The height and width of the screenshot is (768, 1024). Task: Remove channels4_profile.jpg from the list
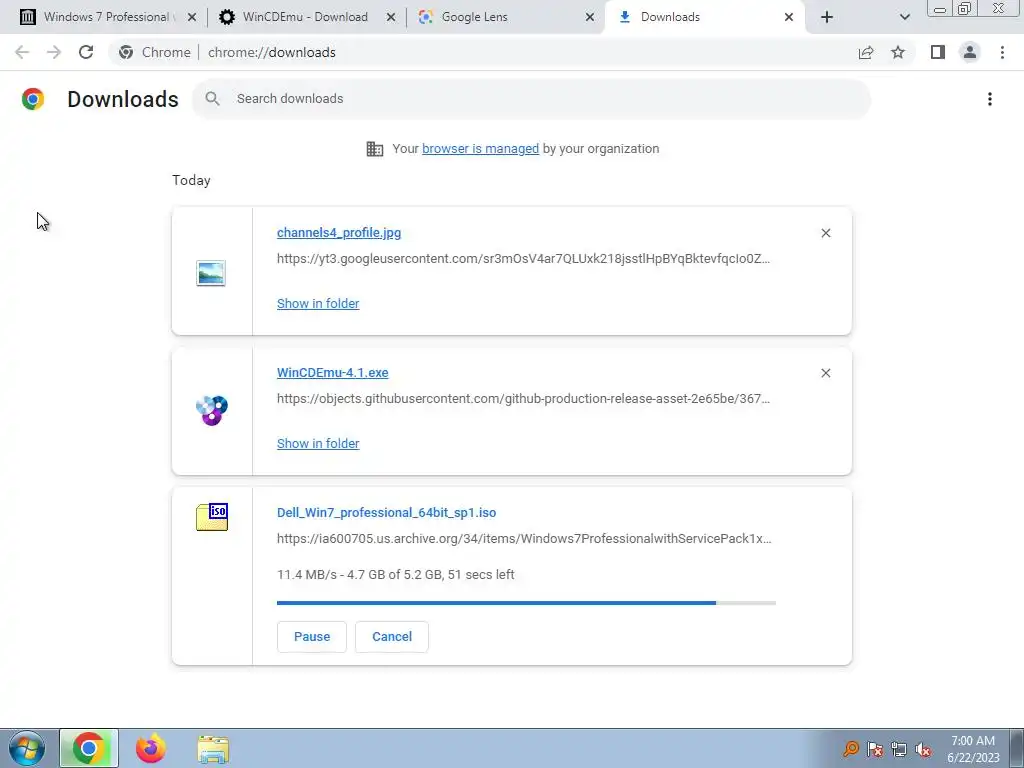pyautogui.click(x=825, y=233)
